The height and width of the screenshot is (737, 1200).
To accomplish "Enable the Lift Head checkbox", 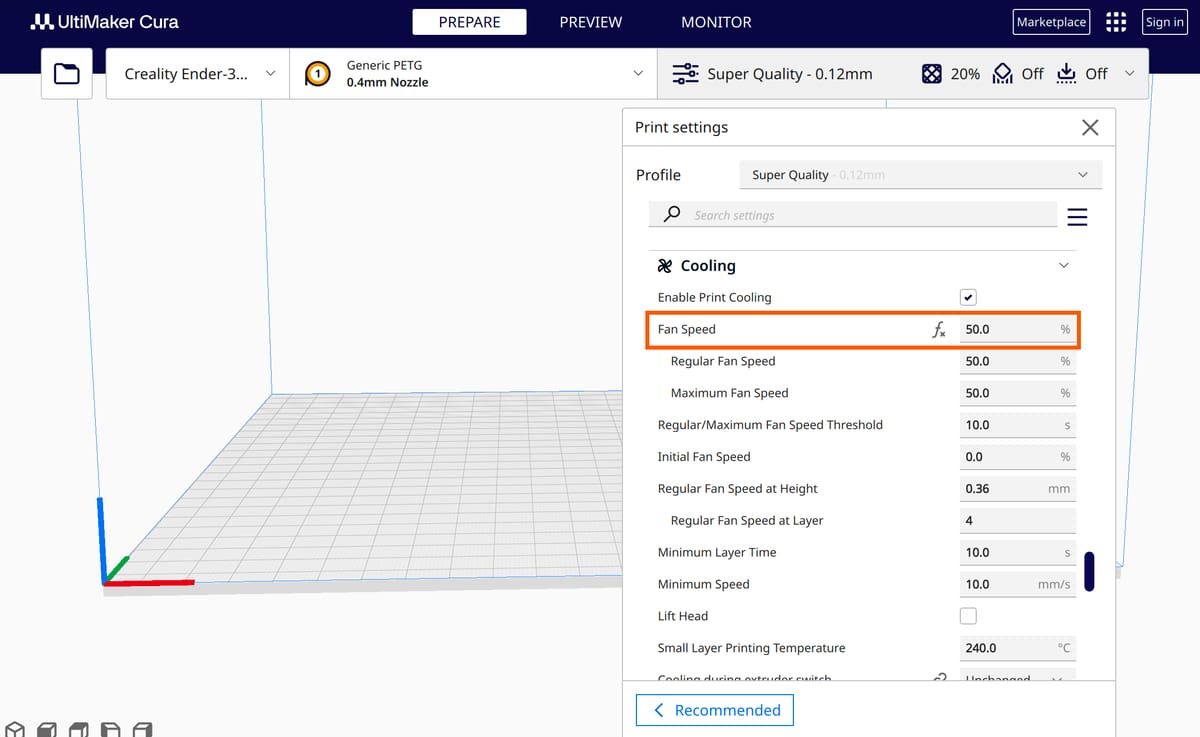I will click(x=968, y=616).
